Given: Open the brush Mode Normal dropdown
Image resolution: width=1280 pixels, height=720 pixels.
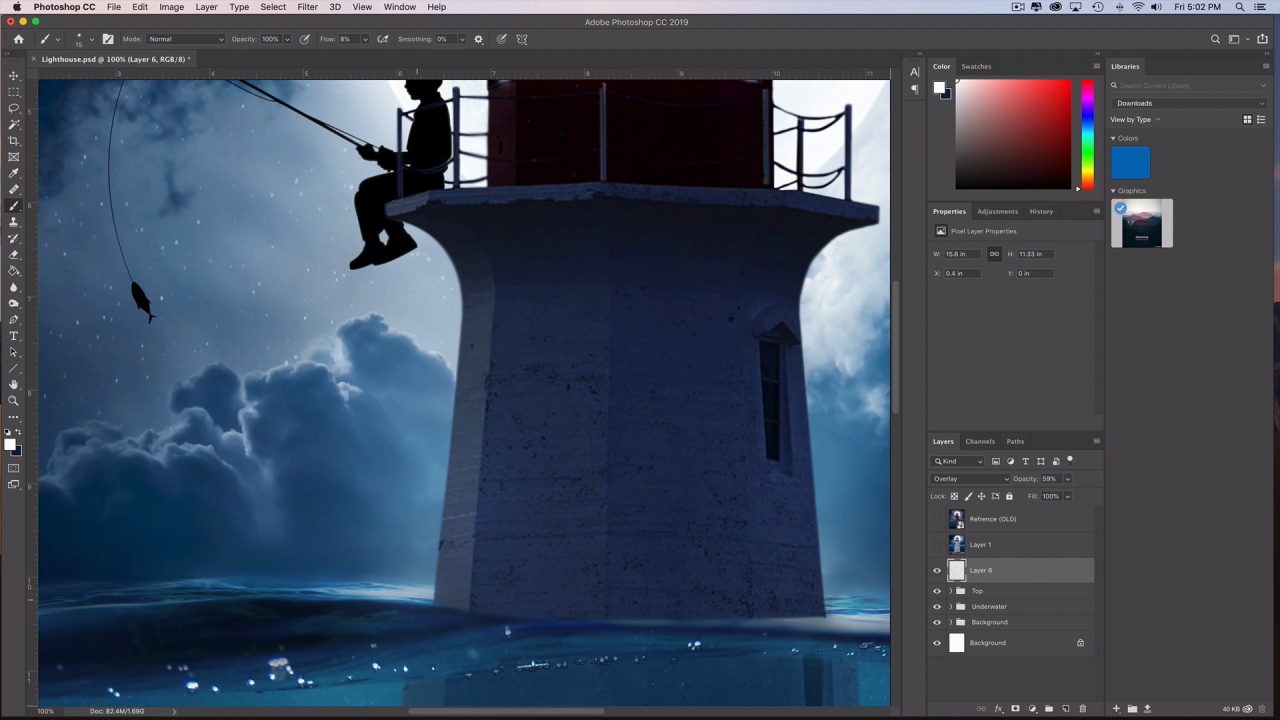Looking at the screenshot, I should pos(186,39).
